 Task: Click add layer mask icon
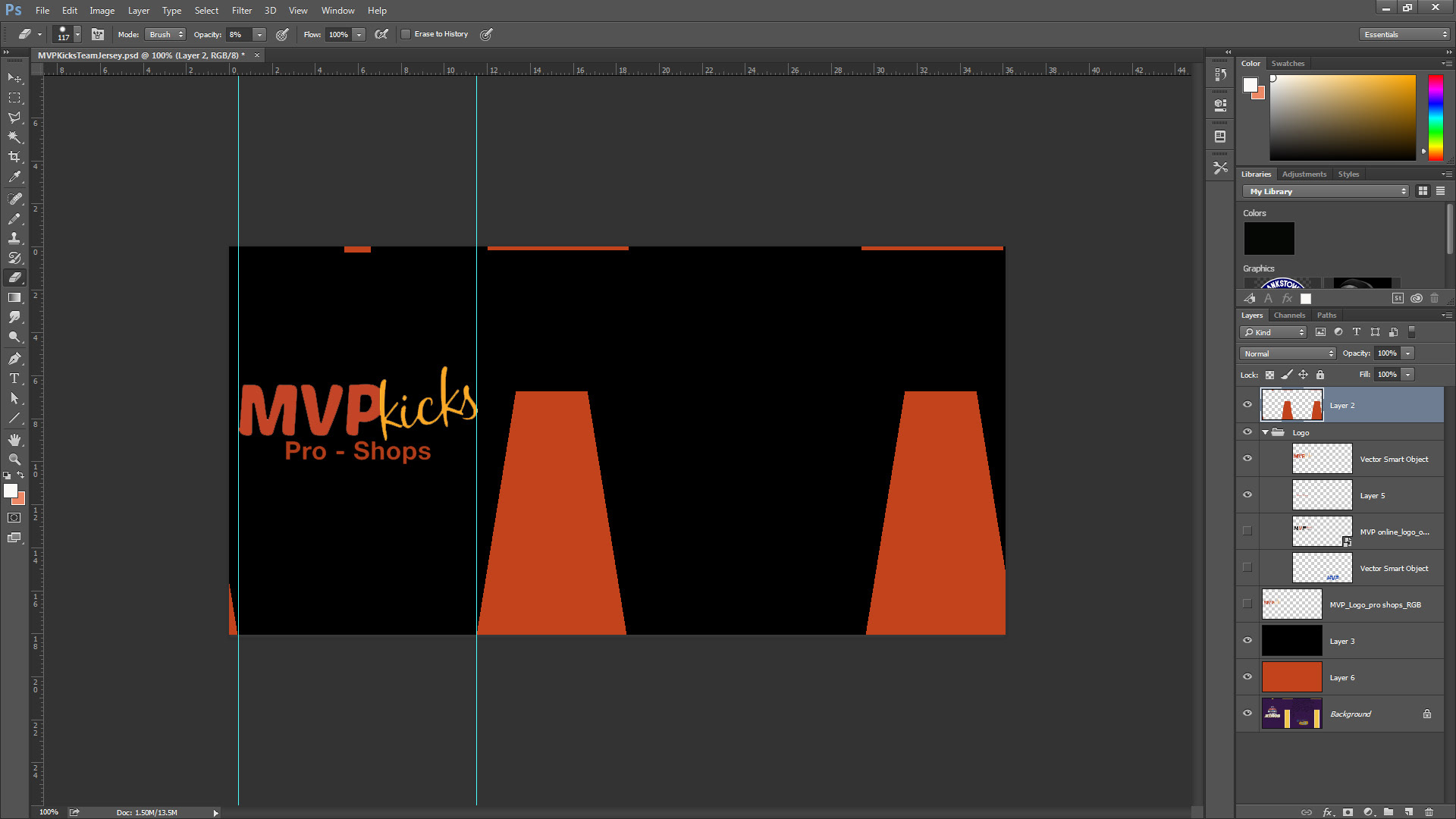1348,811
